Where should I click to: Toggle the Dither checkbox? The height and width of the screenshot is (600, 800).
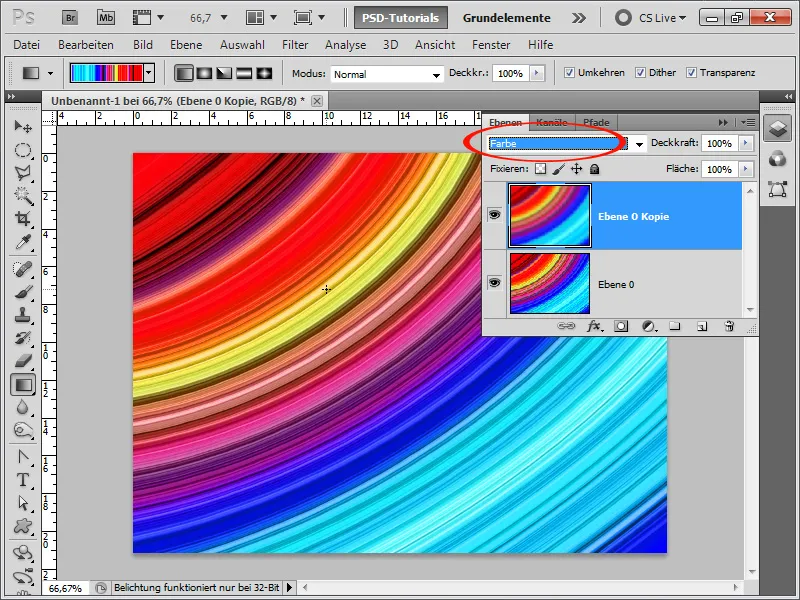point(640,73)
